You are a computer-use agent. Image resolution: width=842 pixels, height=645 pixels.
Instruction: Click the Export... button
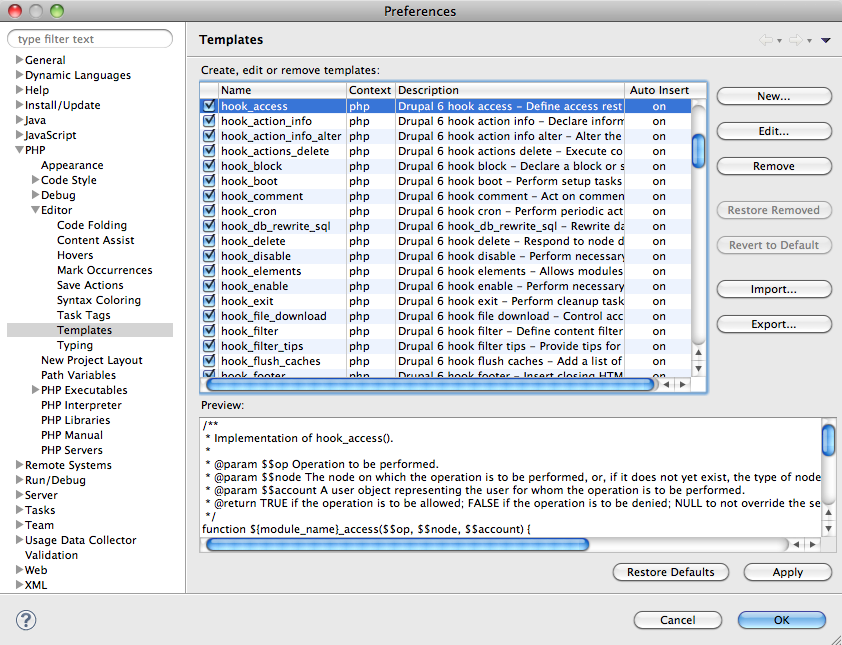click(x=774, y=324)
